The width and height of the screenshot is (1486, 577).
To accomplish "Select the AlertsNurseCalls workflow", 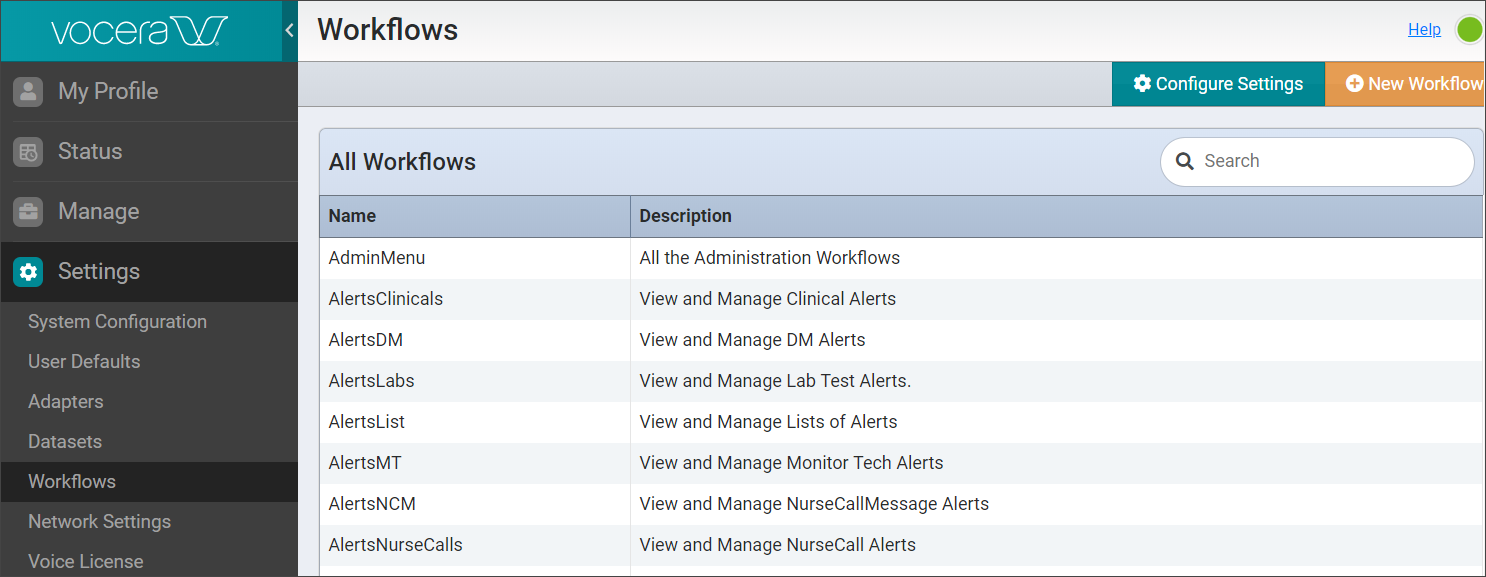I will pos(396,544).
